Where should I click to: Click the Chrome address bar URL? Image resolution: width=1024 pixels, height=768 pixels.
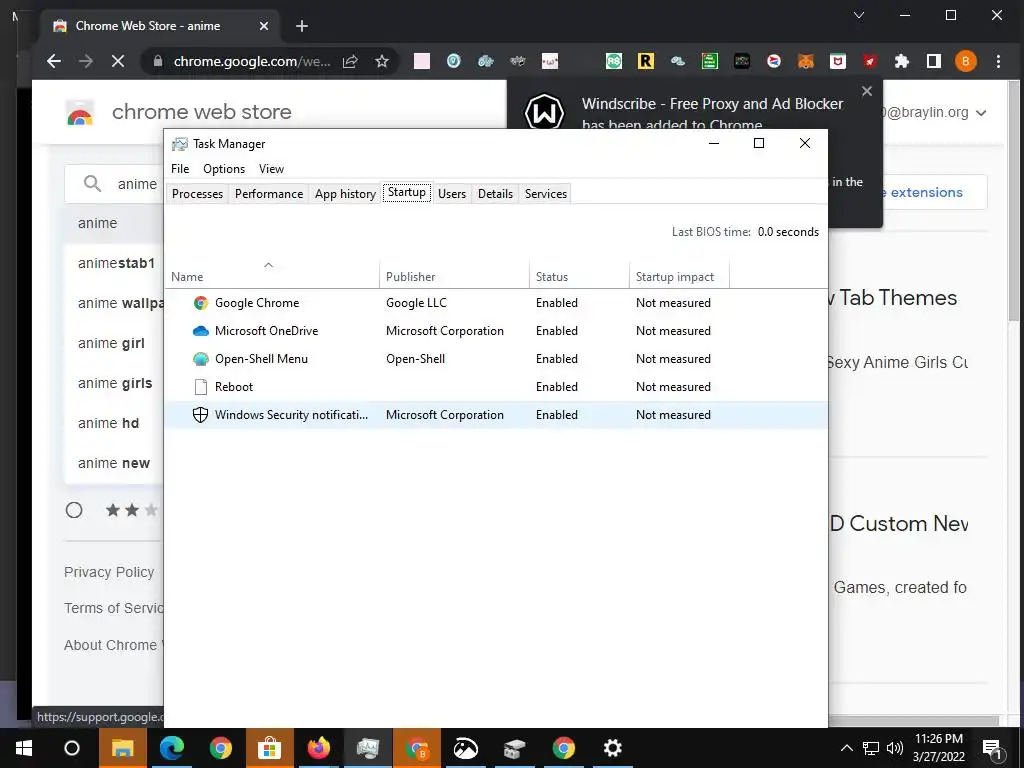coord(251,61)
